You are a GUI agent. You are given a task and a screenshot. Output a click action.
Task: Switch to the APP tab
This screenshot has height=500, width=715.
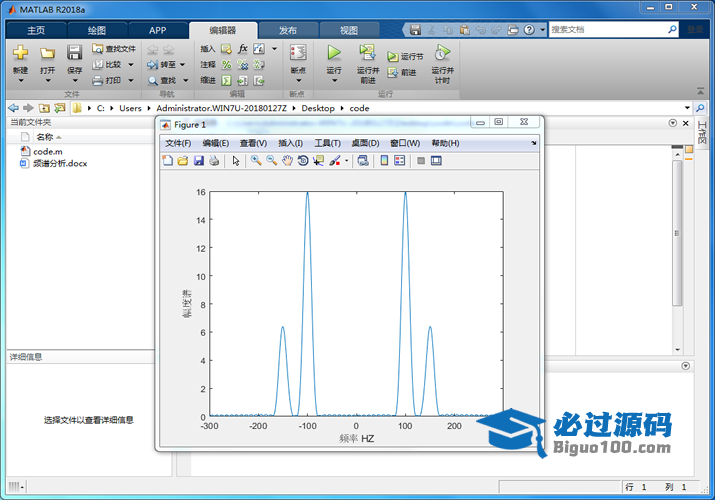coord(157,31)
